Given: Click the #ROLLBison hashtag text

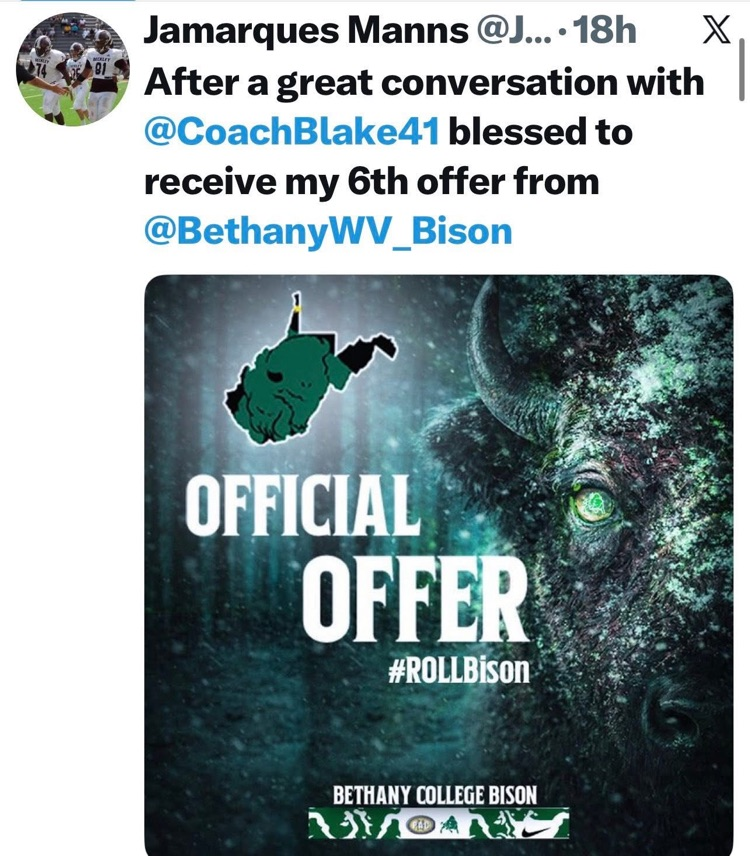Looking at the screenshot, I should coord(457,668).
